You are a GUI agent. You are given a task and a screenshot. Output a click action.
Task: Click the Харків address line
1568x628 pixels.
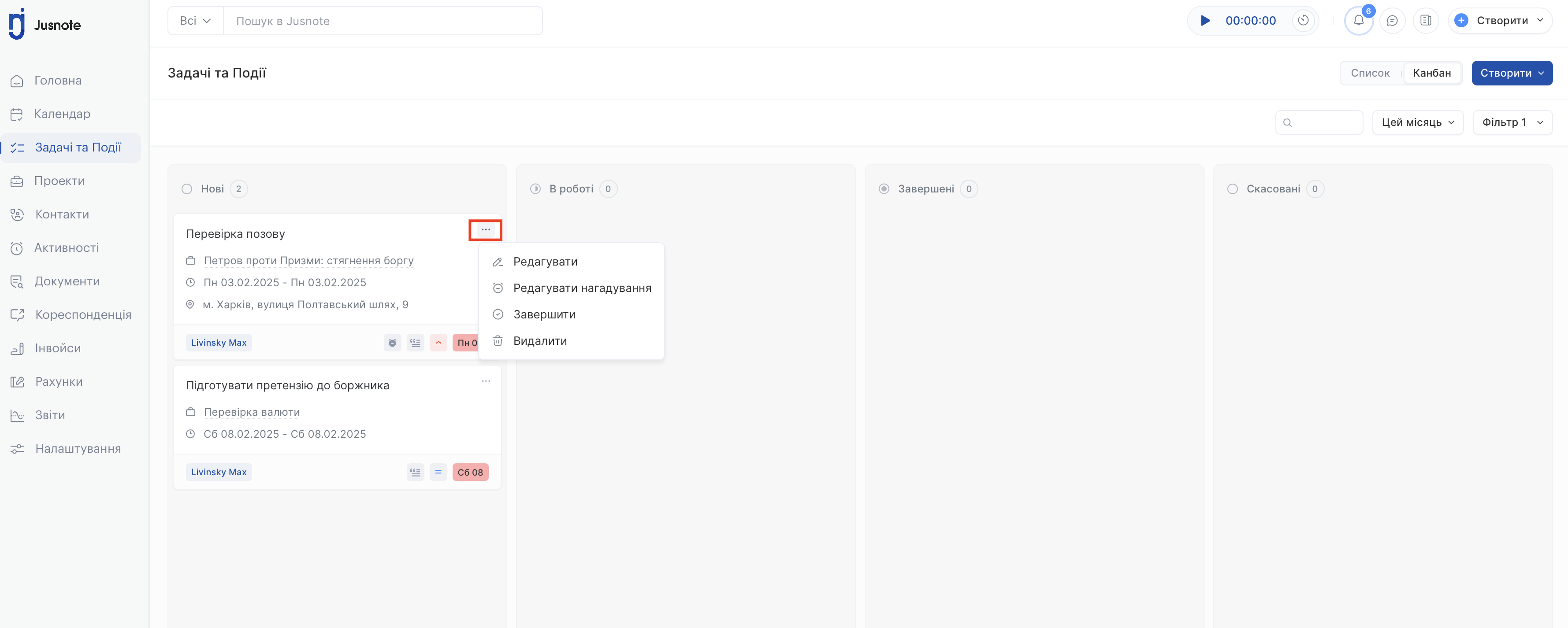pyautogui.click(x=305, y=304)
